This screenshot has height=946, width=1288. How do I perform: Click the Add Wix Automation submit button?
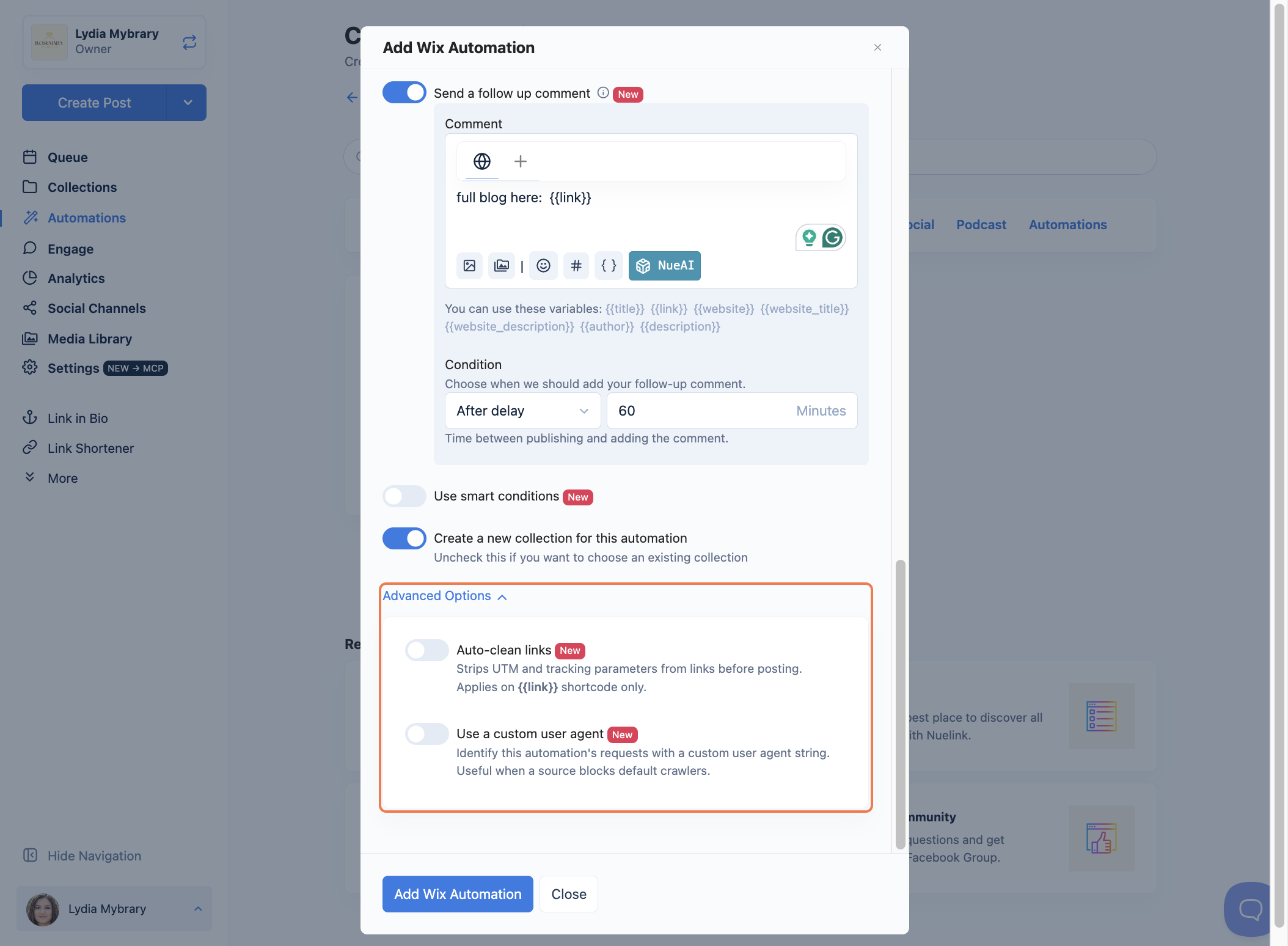point(458,894)
